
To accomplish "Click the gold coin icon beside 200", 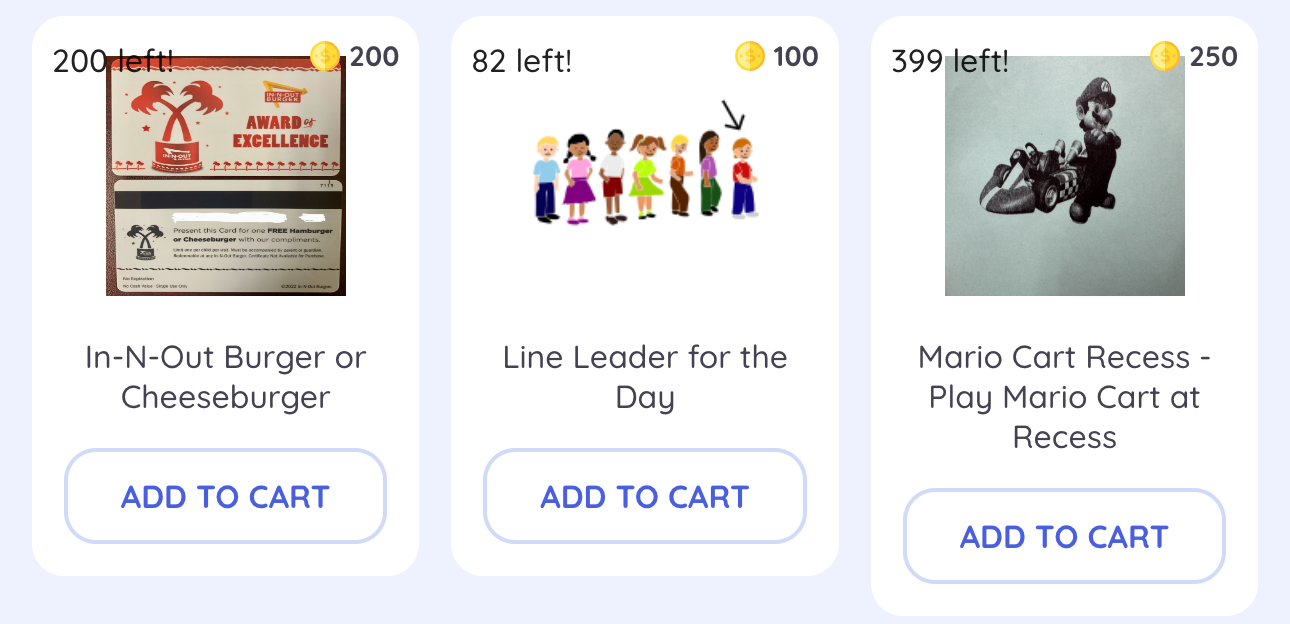I will coord(325,56).
